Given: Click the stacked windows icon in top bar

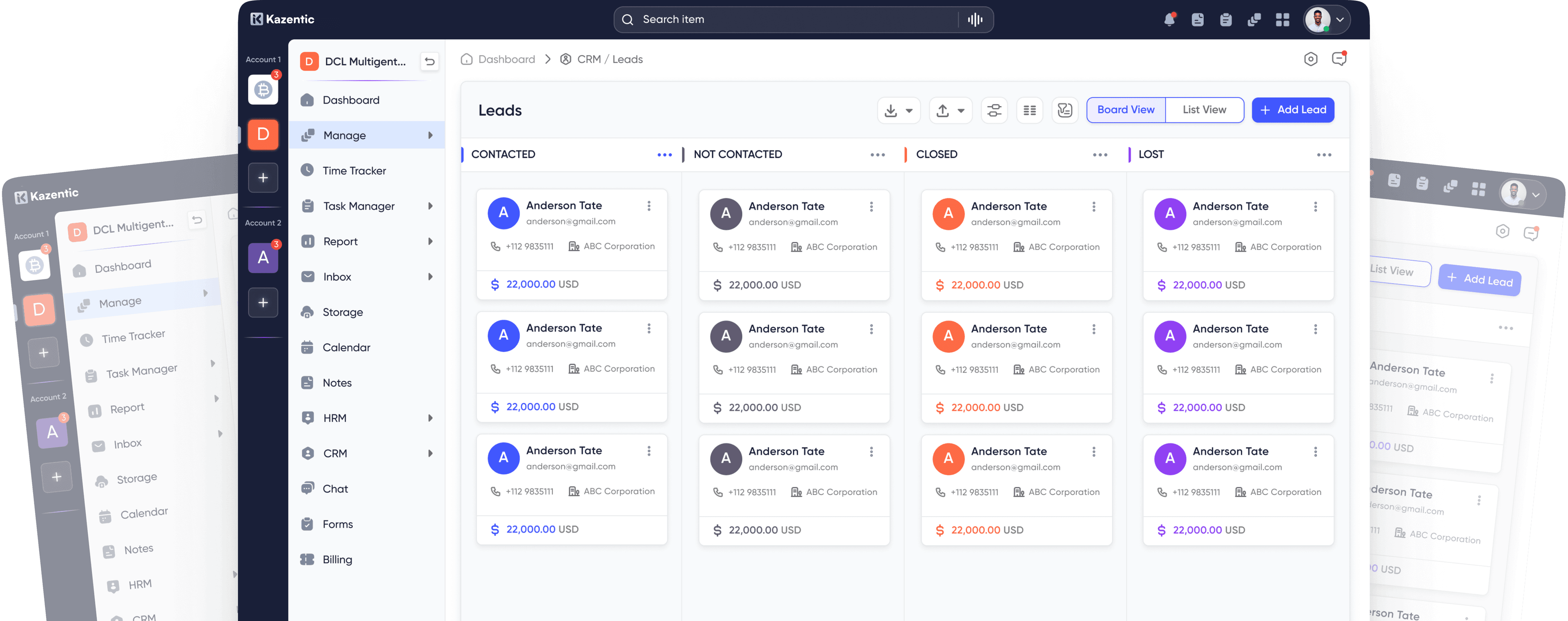Looking at the screenshot, I should 1254,20.
